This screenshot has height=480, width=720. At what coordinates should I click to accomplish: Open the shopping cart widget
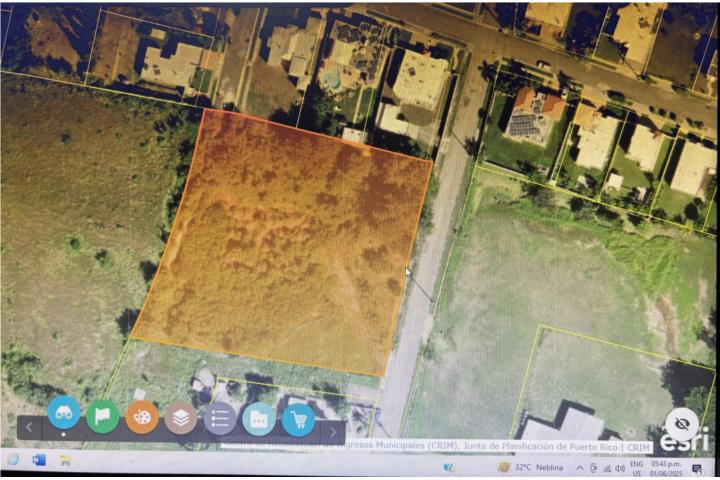(x=298, y=419)
